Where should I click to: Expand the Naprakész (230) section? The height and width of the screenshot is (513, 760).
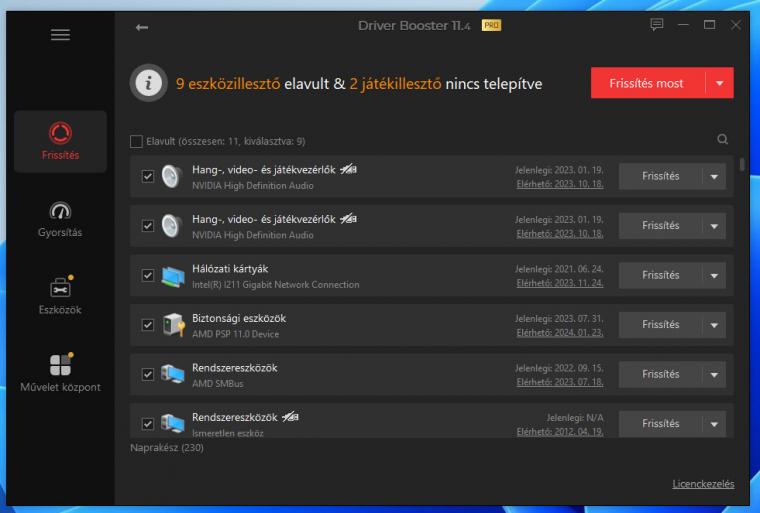pyautogui.click(x=167, y=448)
